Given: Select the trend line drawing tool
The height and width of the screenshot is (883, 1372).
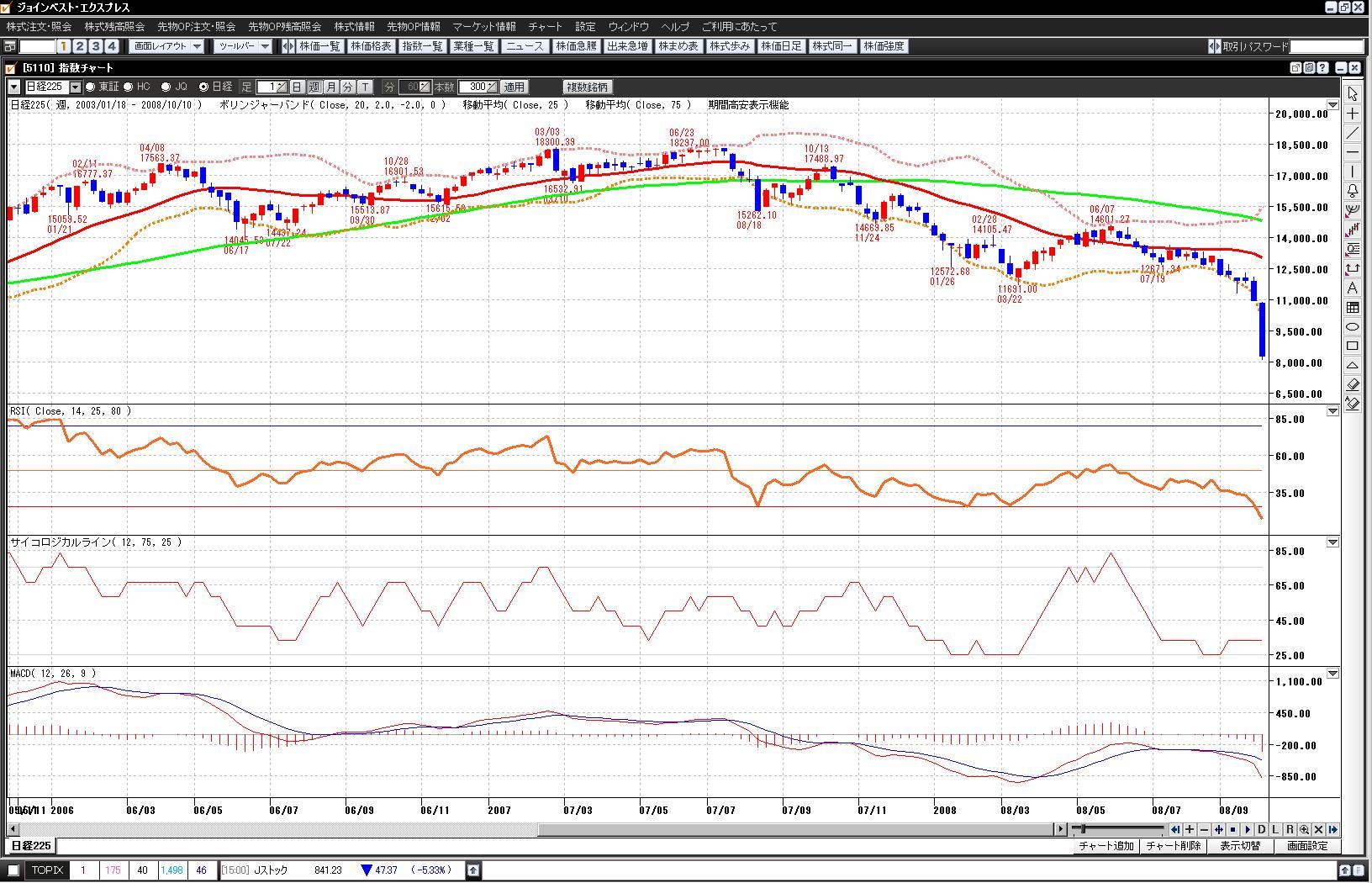Looking at the screenshot, I should [x=1353, y=133].
